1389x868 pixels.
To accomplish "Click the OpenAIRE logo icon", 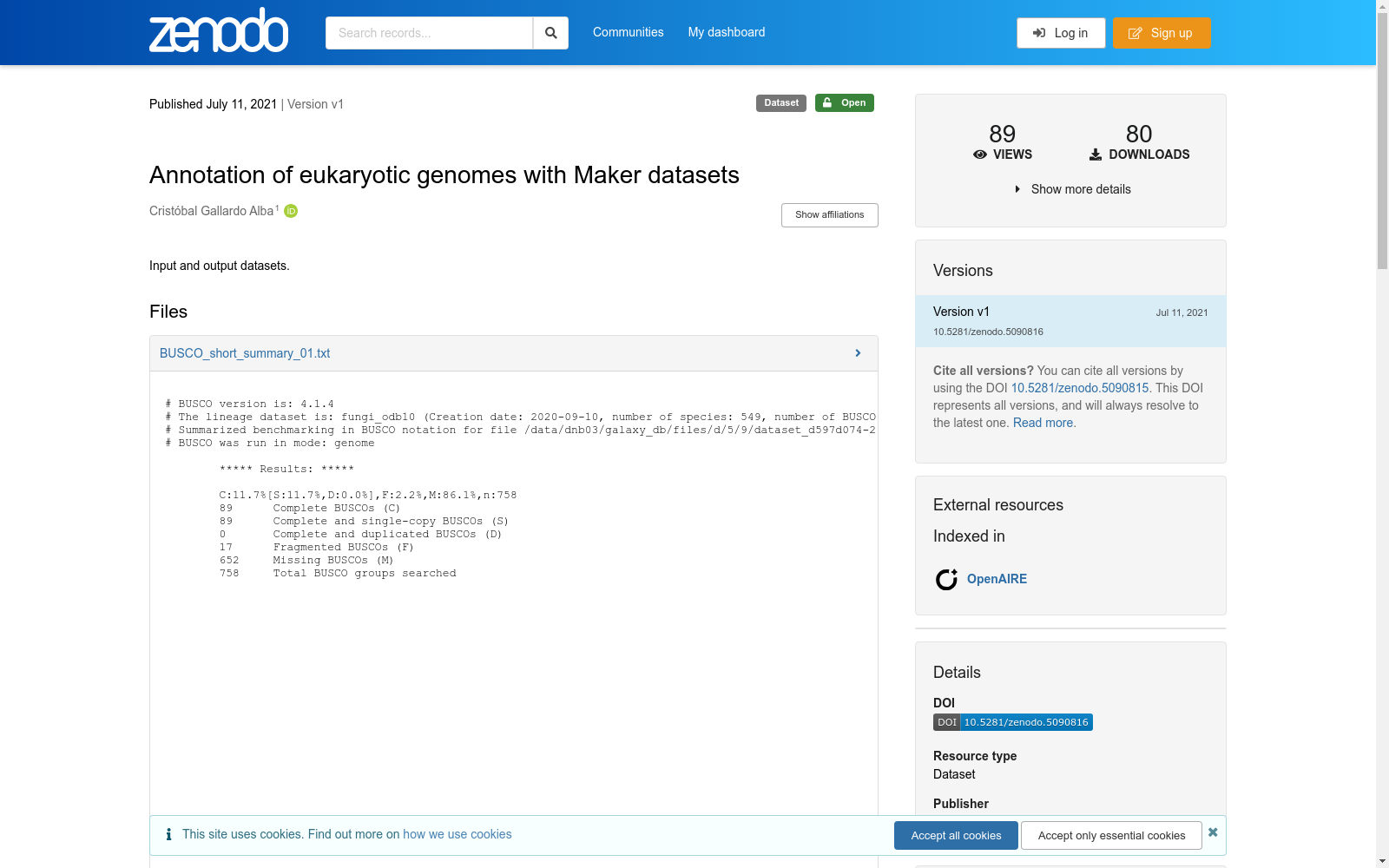I will 946,579.
